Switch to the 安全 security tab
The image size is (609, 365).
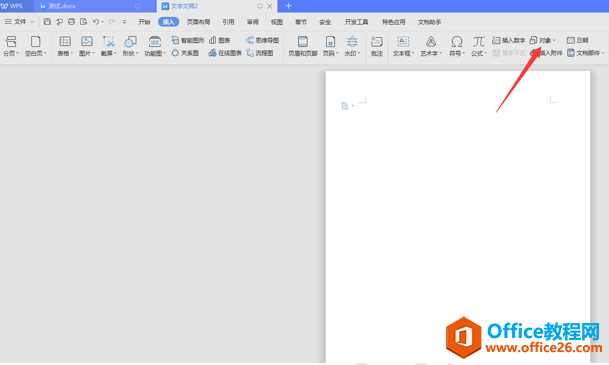point(325,22)
